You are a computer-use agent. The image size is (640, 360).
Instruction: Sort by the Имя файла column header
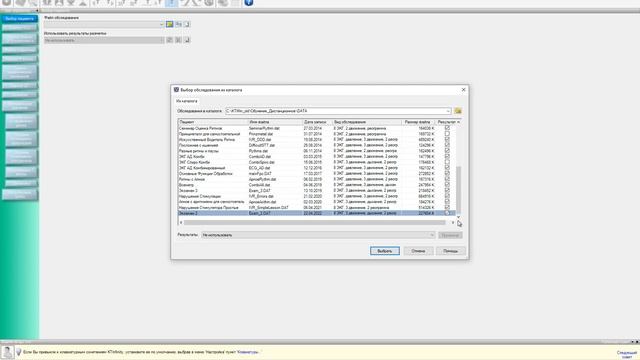click(276, 122)
